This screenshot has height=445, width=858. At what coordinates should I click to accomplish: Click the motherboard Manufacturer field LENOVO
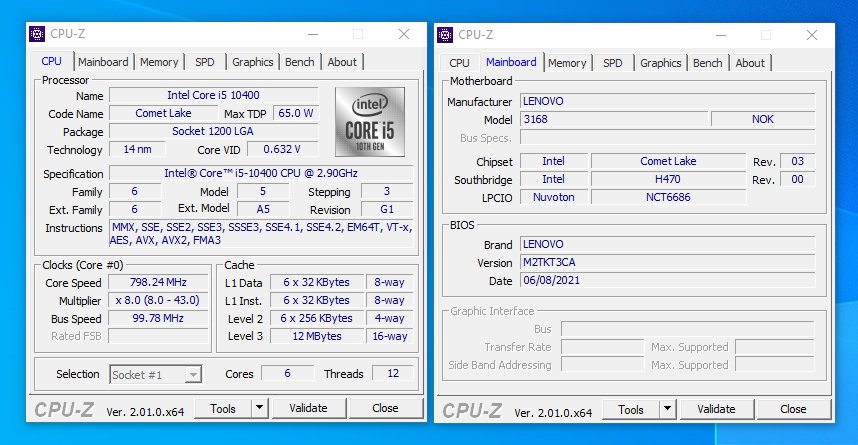coord(668,101)
